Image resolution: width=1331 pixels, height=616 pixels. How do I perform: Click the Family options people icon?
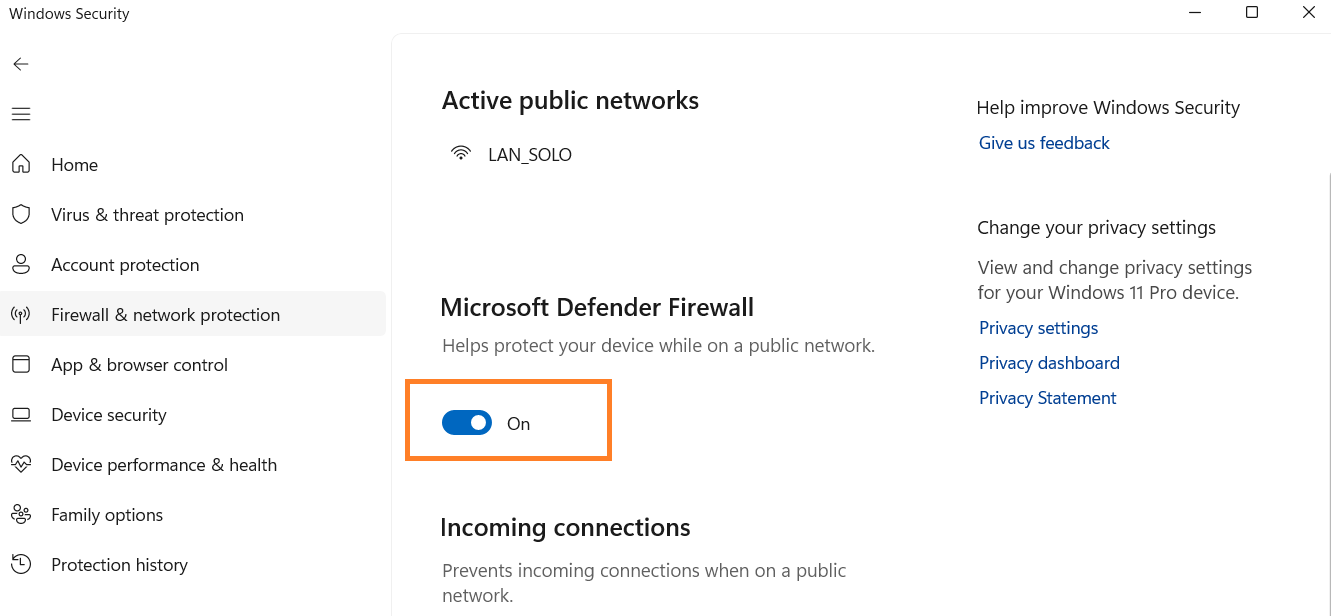tap(21, 515)
